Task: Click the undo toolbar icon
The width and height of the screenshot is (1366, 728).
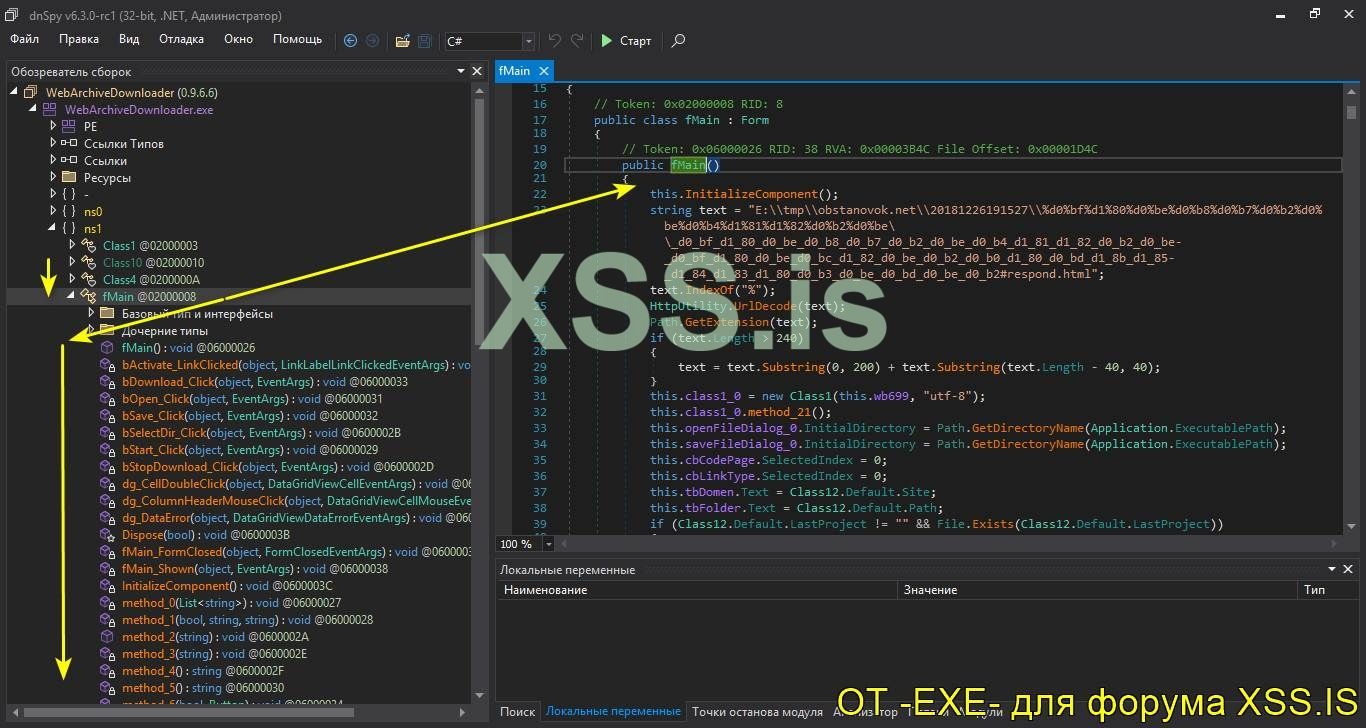Action: 555,41
